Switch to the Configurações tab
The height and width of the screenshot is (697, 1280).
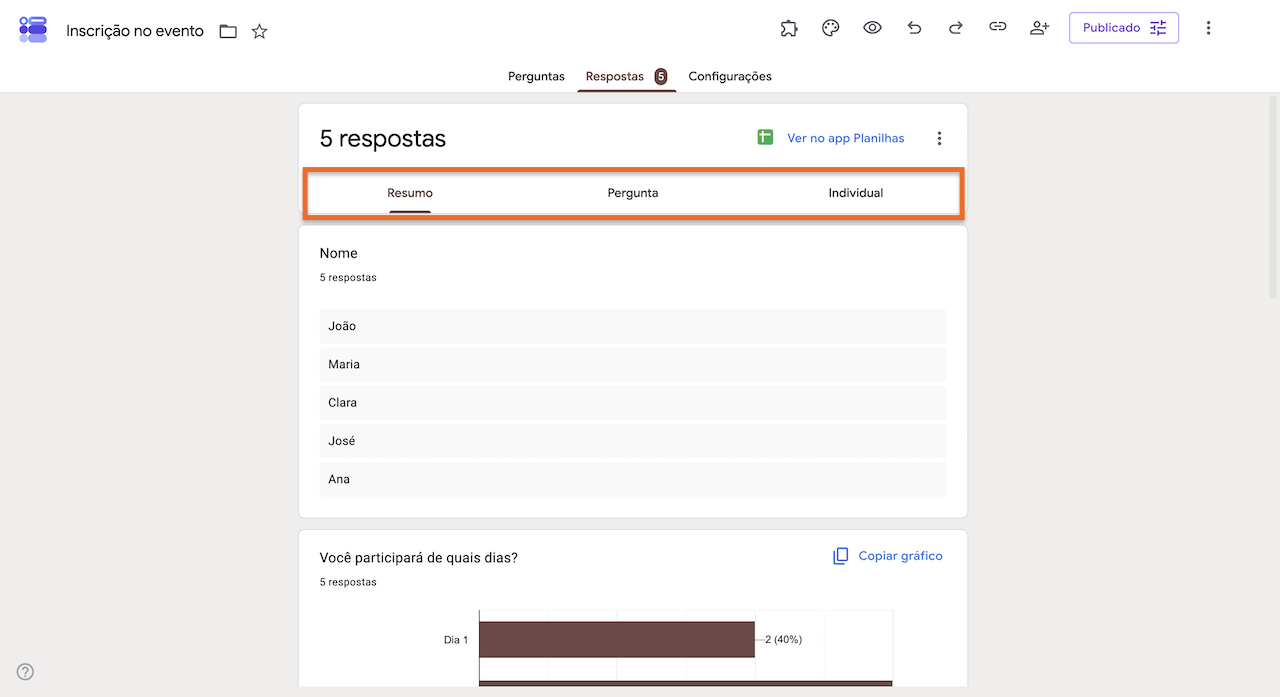point(730,76)
